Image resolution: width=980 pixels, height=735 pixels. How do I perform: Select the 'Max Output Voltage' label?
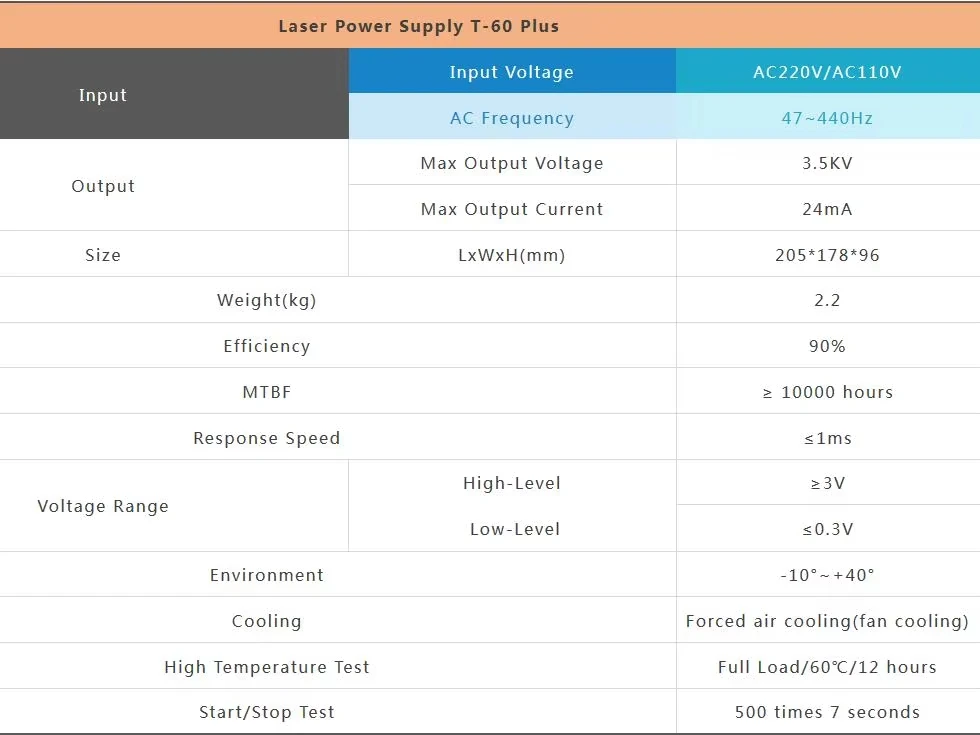512,163
